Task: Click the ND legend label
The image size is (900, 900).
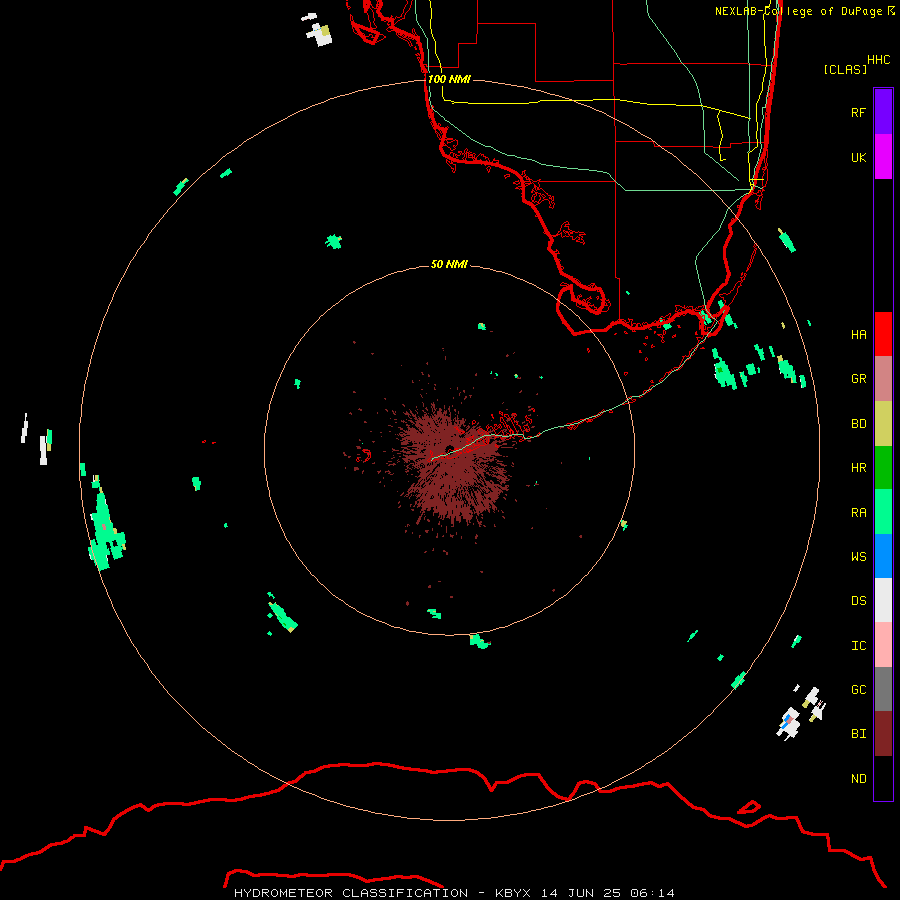Action: coord(858,779)
